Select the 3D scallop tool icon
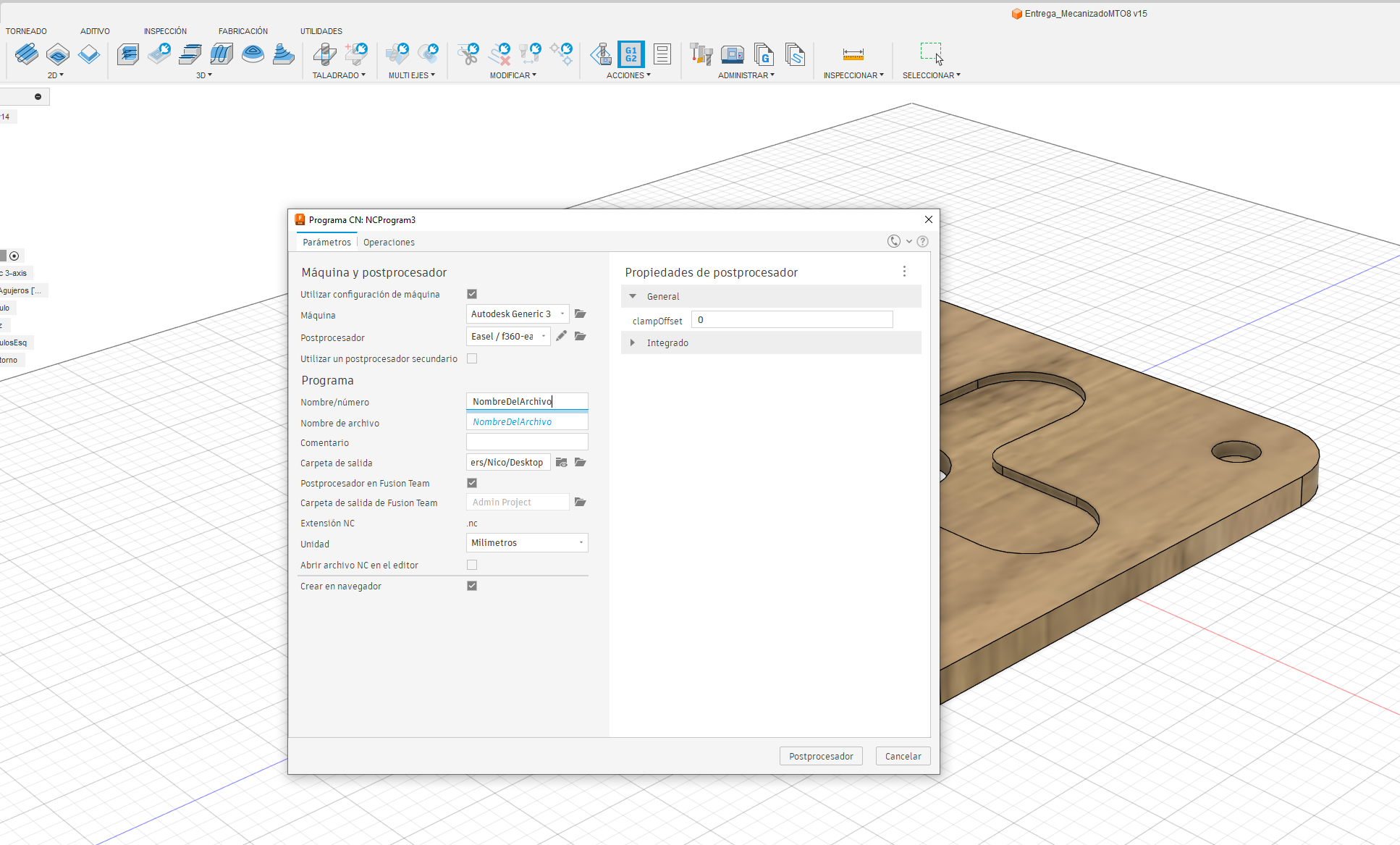This screenshot has height=845, width=1400. click(x=222, y=54)
